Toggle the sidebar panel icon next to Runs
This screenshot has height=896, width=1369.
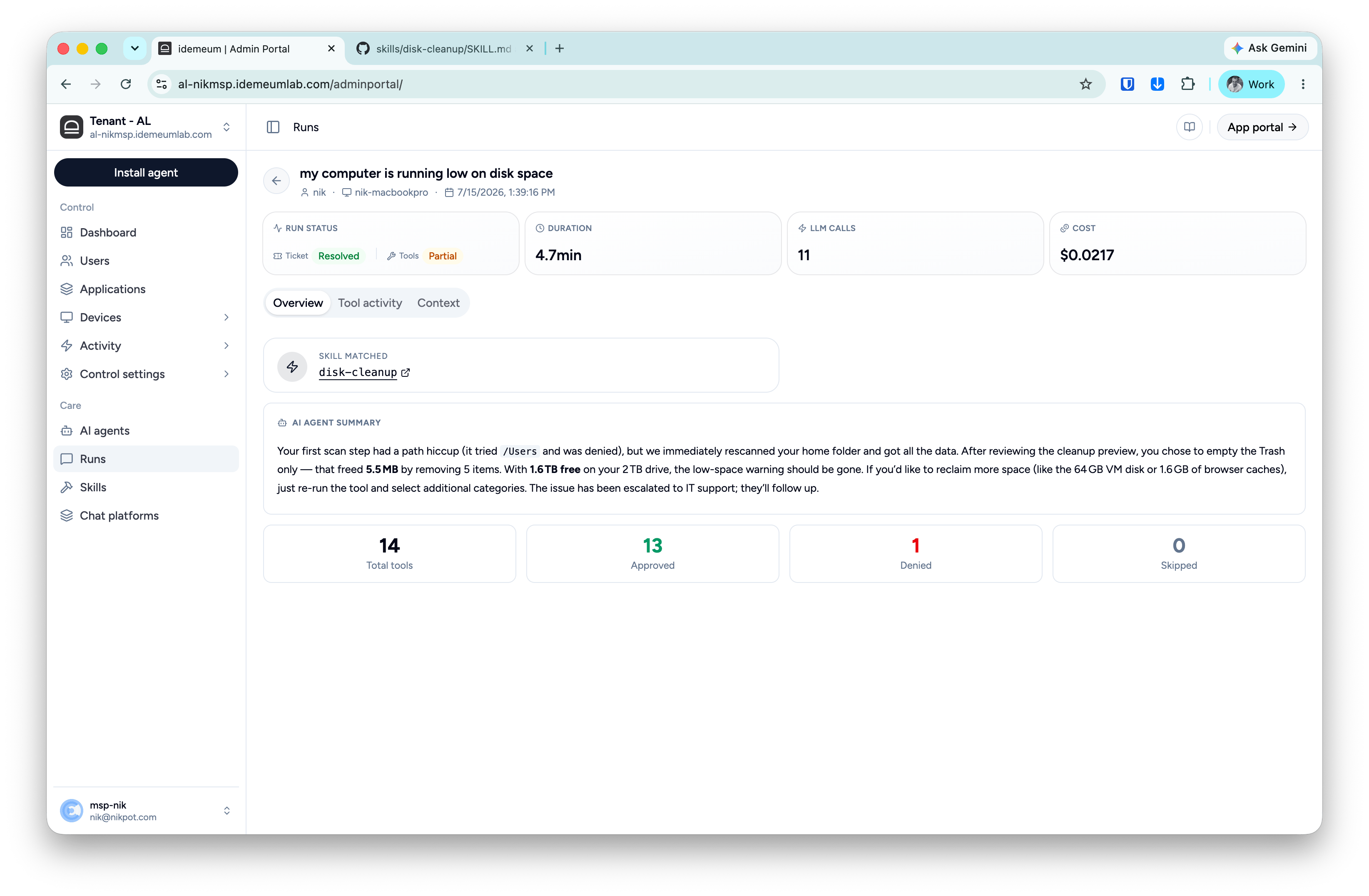(273, 127)
